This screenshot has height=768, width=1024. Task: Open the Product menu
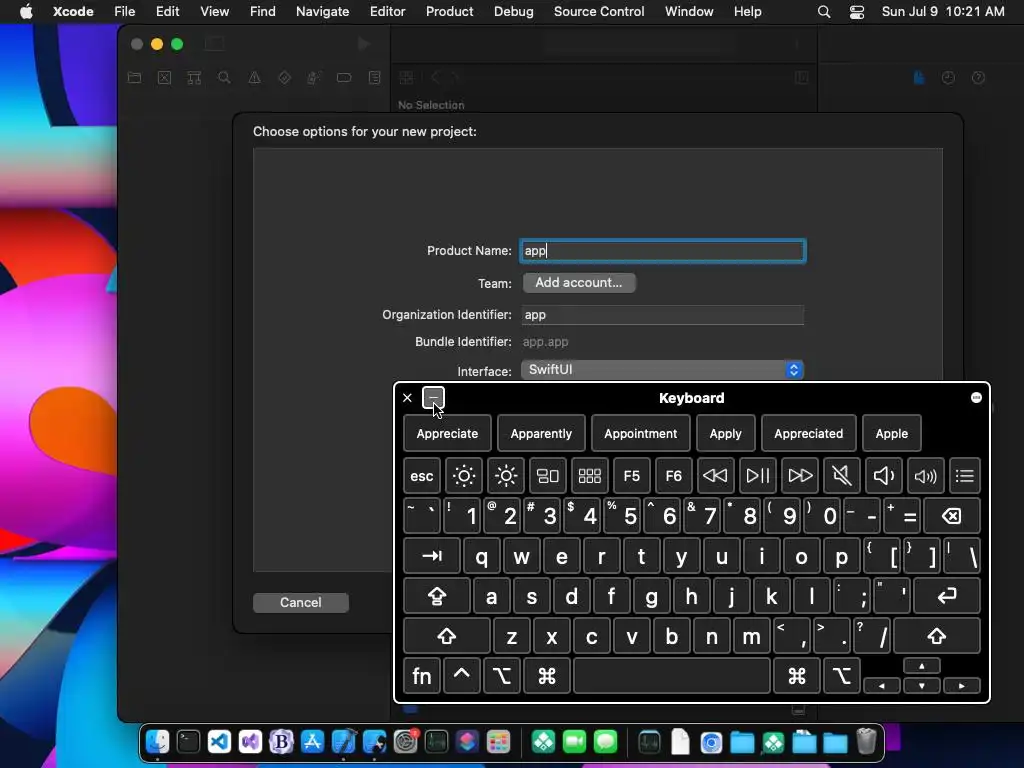click(449, 12)
